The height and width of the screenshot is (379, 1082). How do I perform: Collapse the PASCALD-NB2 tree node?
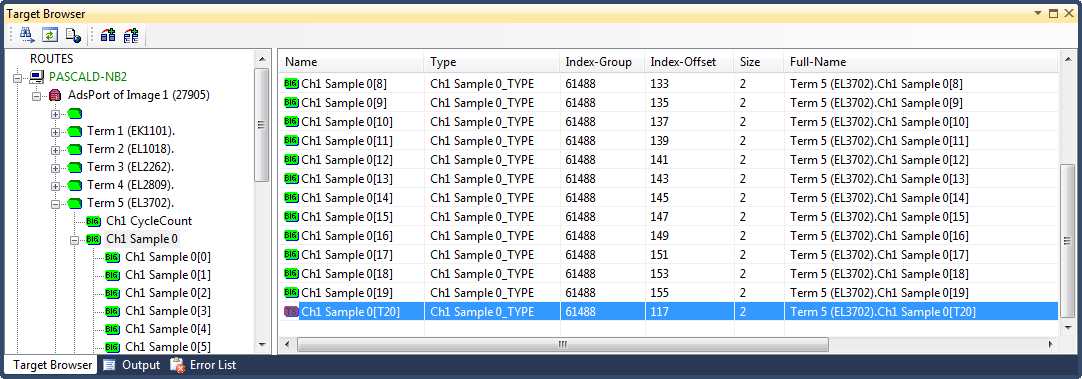[18, 77]
